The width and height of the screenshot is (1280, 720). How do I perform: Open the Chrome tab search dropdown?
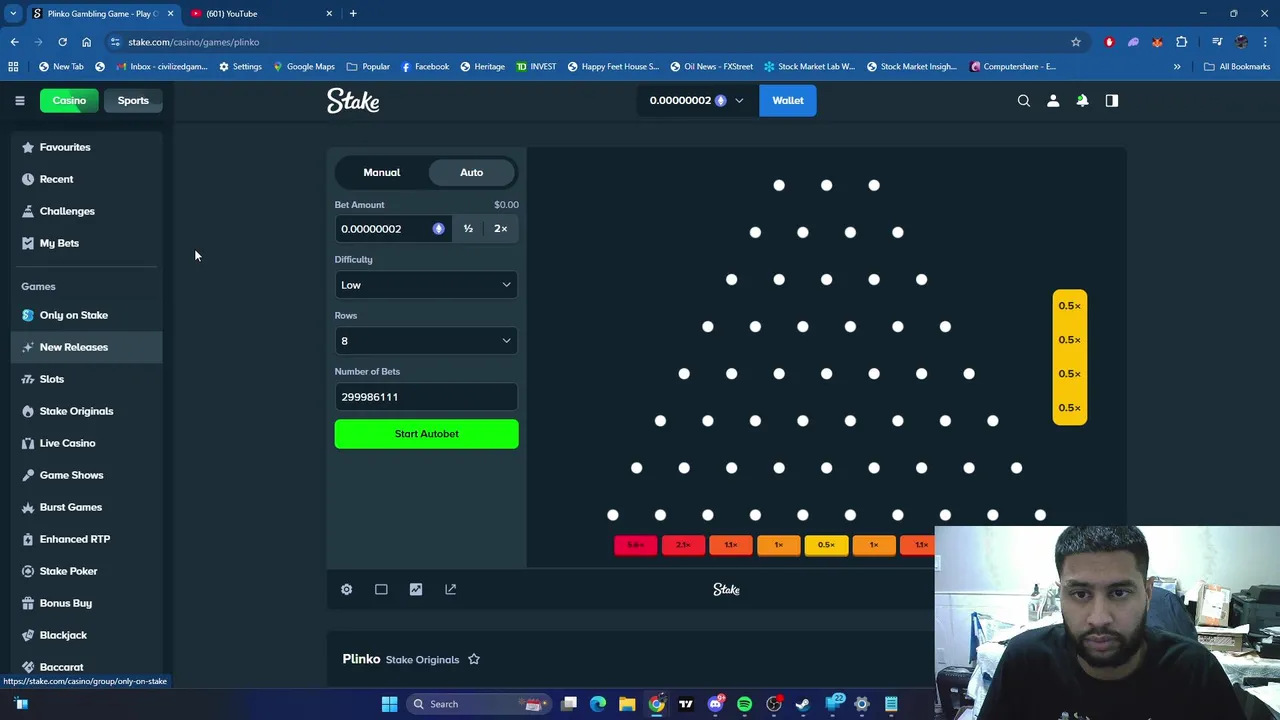13,13
